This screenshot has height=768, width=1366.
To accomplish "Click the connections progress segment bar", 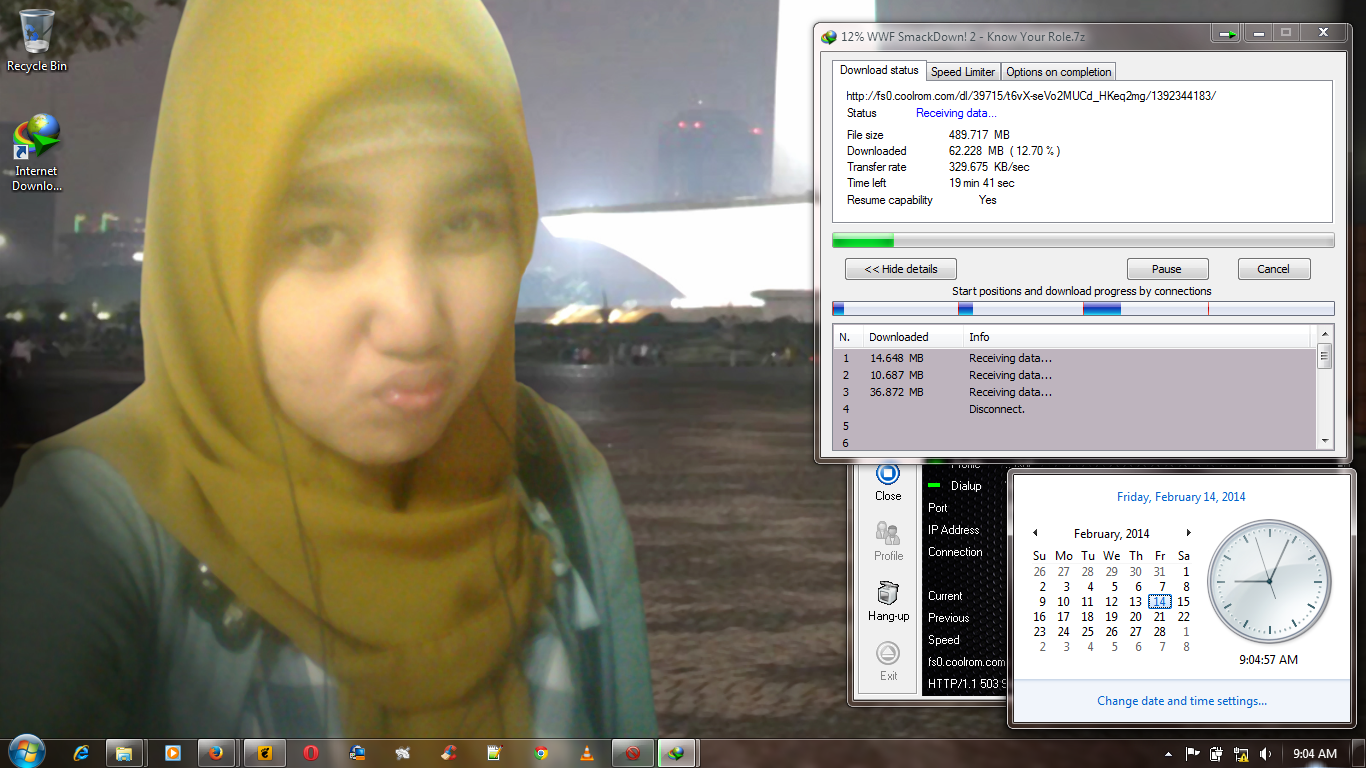I will point(1083,309).
